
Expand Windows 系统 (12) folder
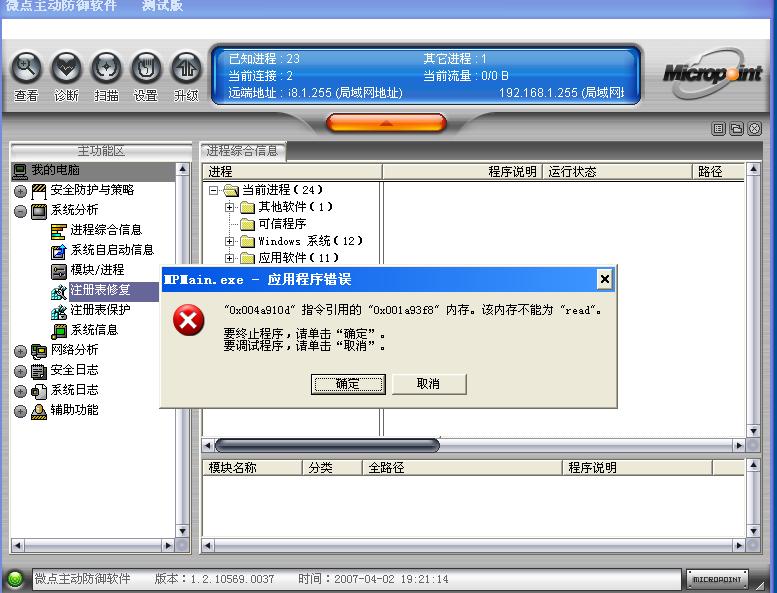(x=229, y=241)
